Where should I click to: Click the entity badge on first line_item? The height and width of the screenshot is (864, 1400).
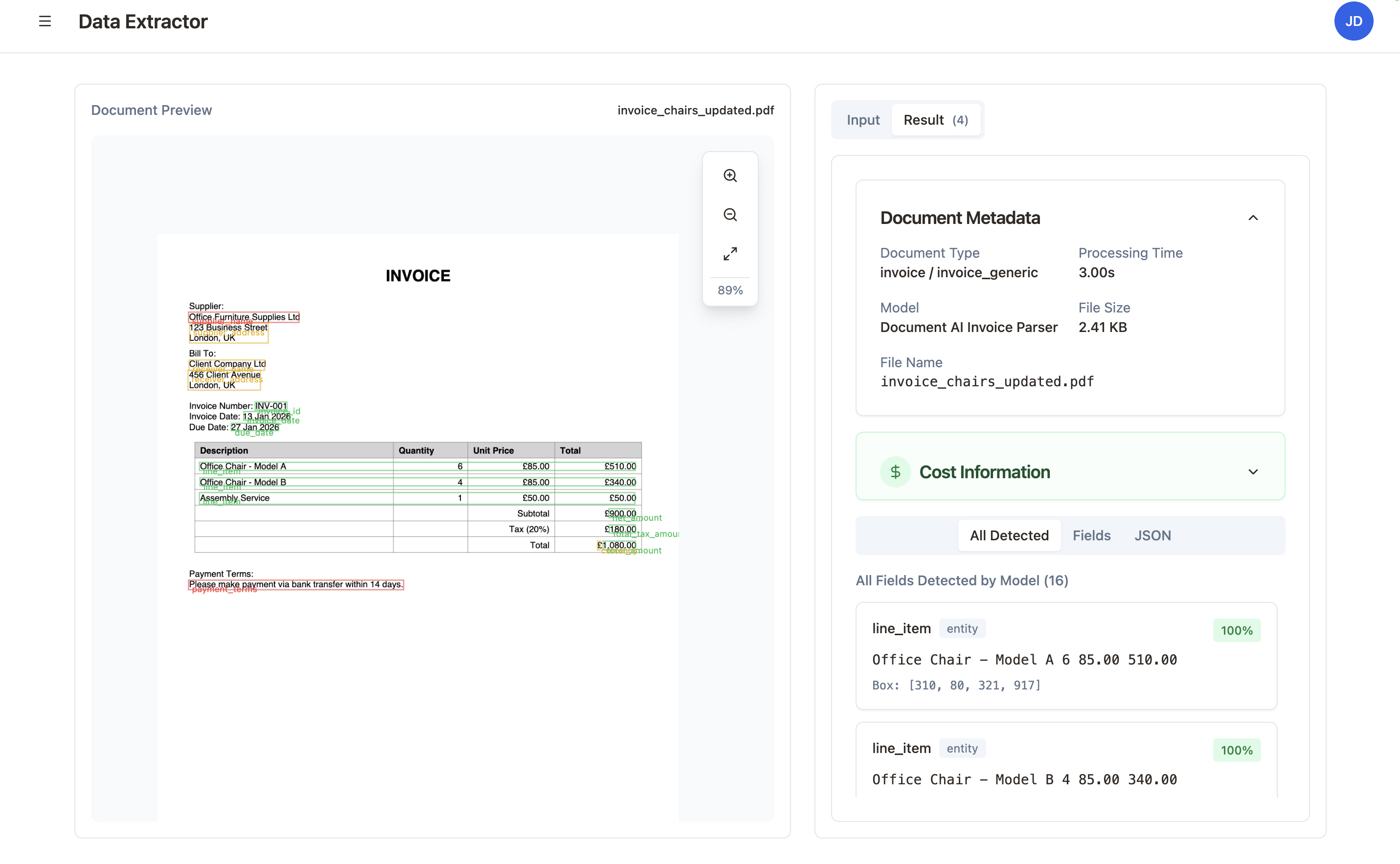(x=962, y=628)
